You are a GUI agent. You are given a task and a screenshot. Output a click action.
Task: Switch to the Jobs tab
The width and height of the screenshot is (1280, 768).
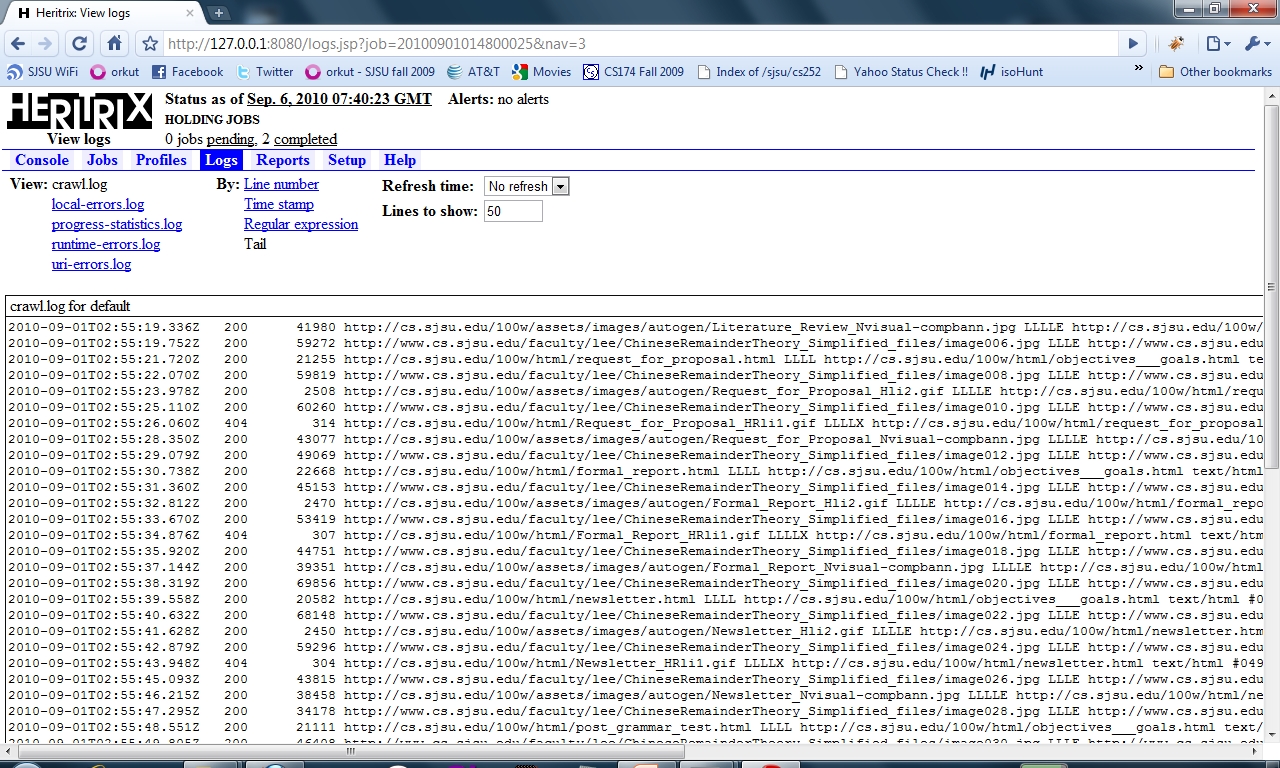point(102,160)
